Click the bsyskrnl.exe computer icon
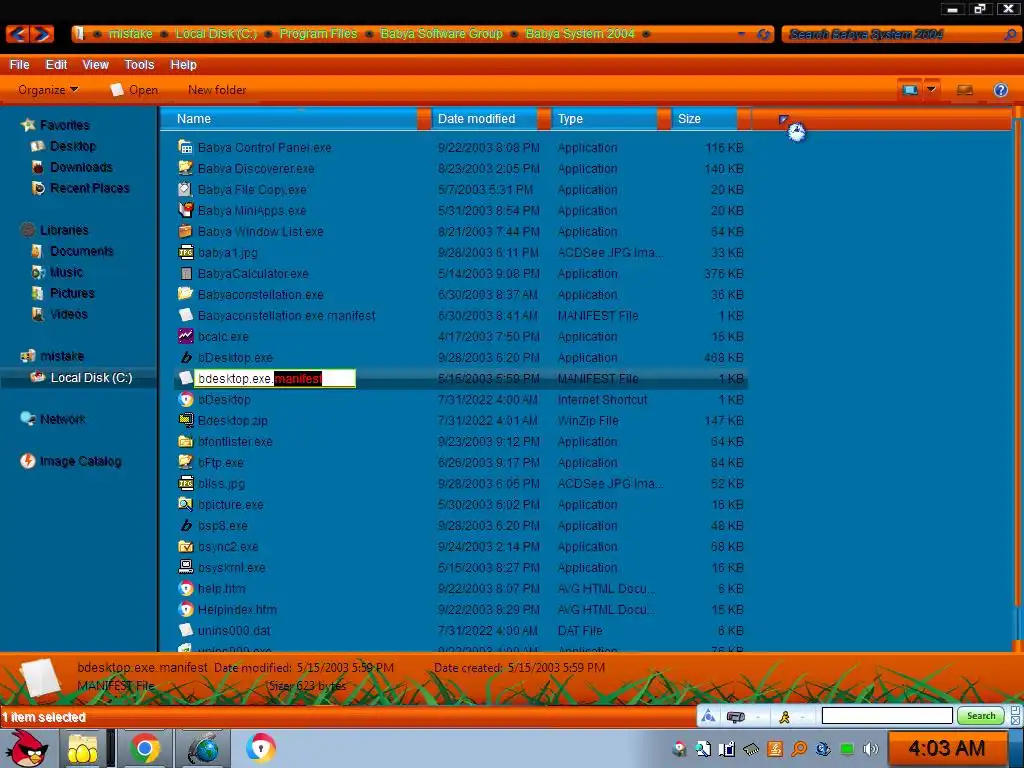This screenshot has width=1024, height=768. coord(185,567)
